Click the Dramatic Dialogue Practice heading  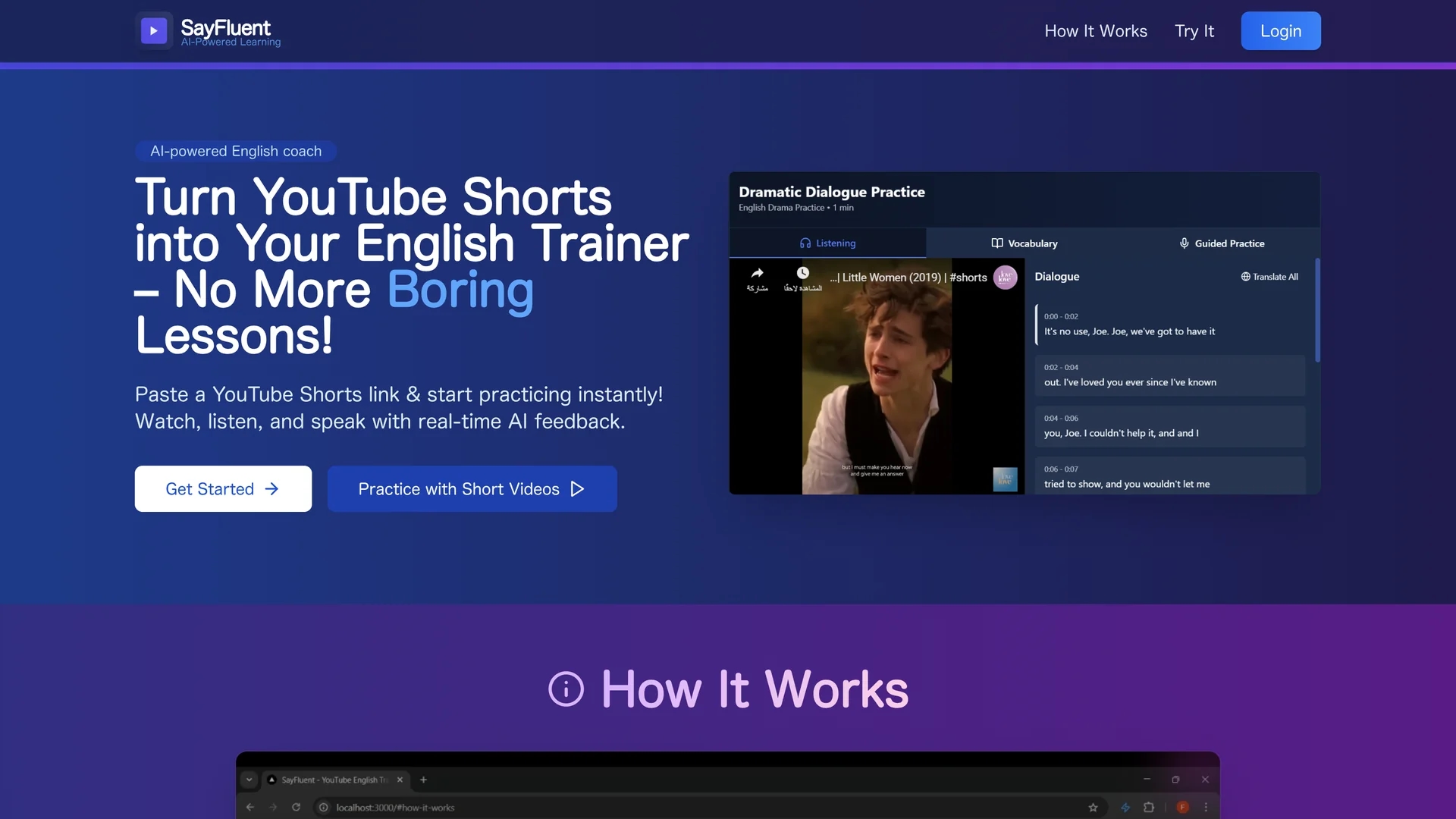click(x=832, y=192)
